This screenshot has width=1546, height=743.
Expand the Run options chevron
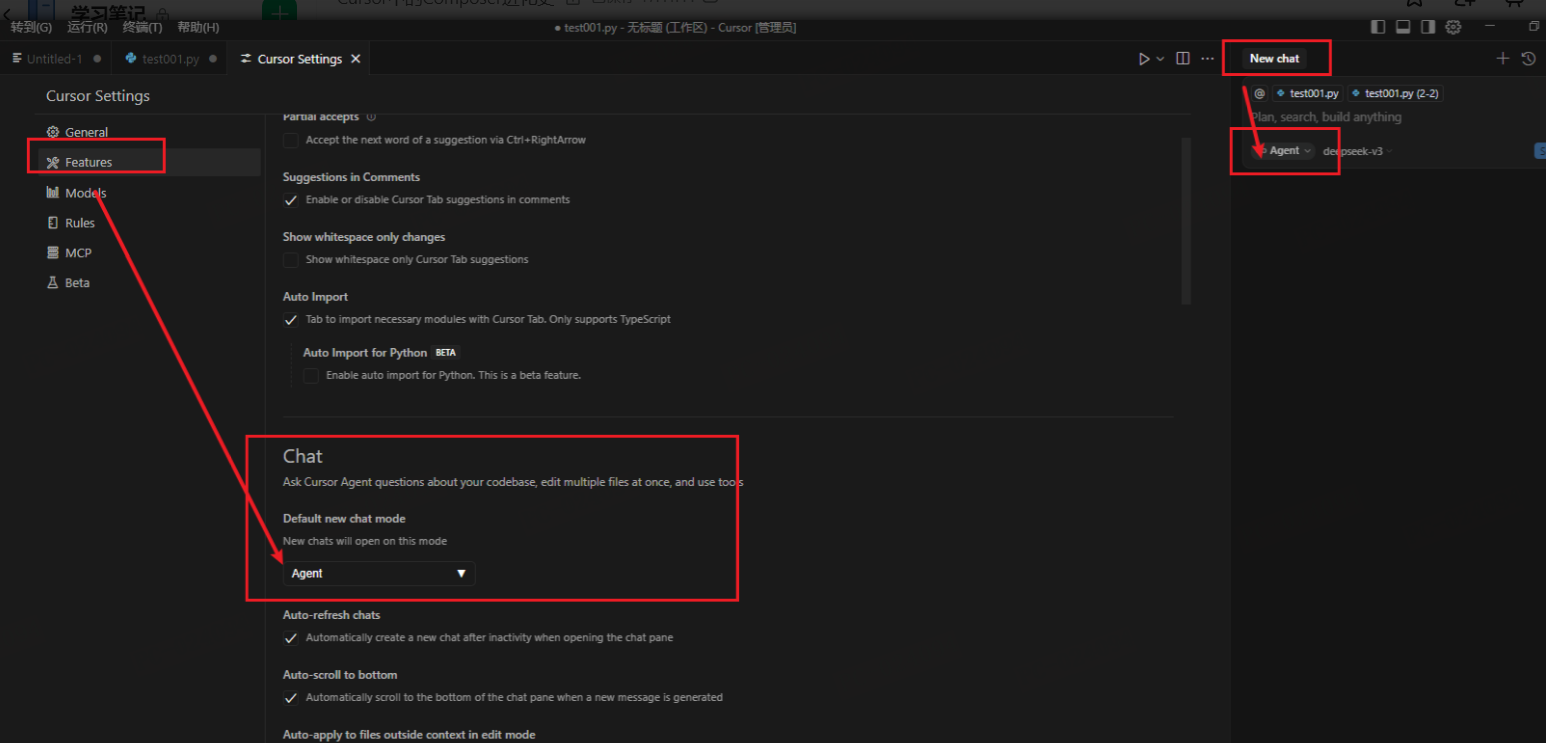click(1160, 59)
